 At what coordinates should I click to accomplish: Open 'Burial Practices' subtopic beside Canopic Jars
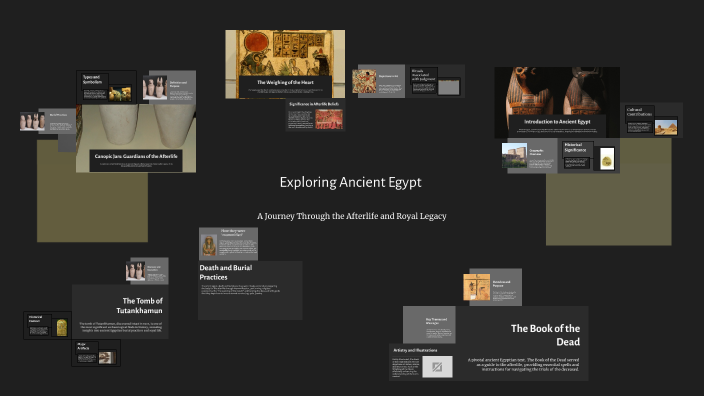48,121
